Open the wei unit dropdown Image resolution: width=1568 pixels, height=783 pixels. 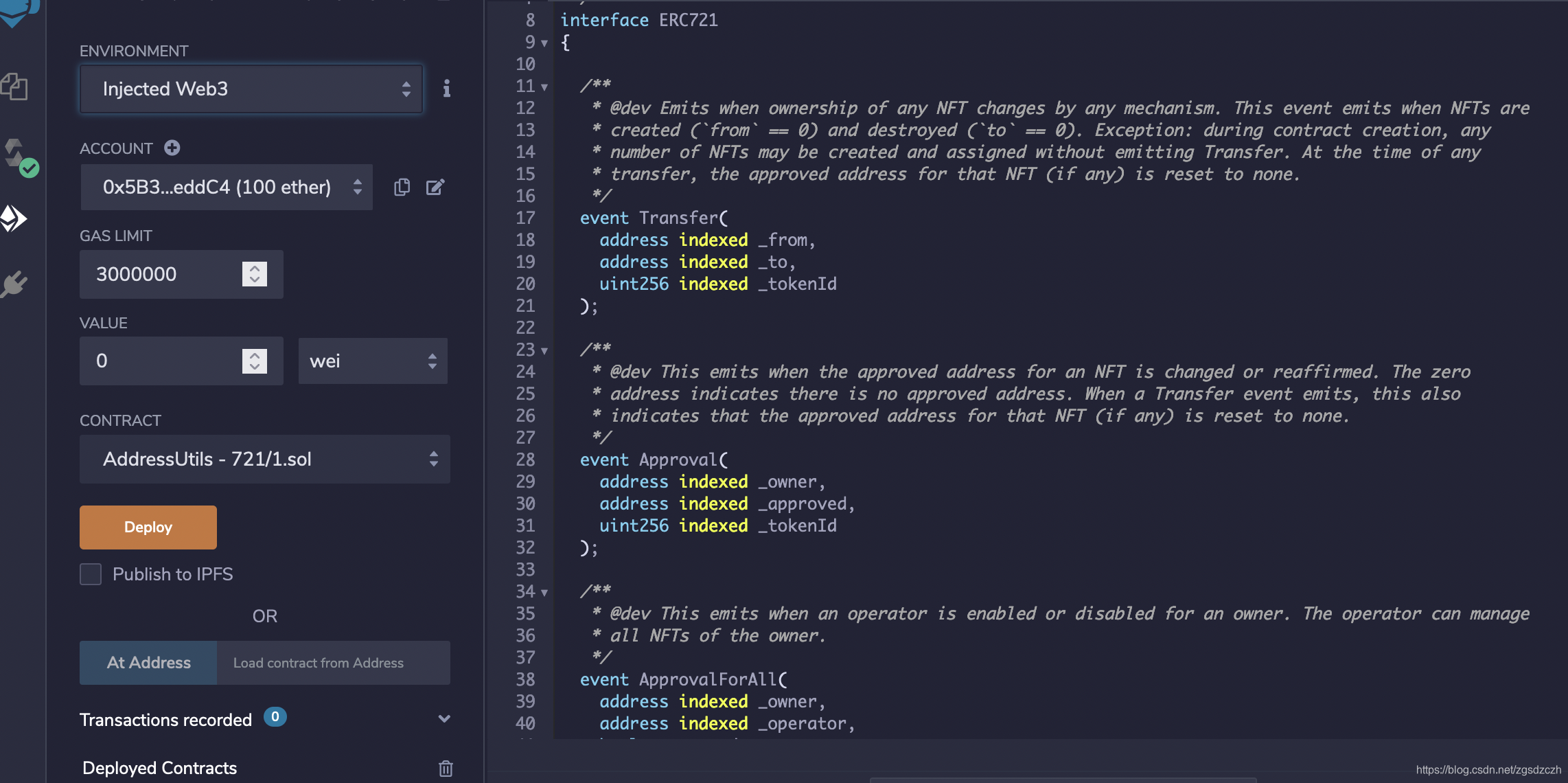[373, 361]
